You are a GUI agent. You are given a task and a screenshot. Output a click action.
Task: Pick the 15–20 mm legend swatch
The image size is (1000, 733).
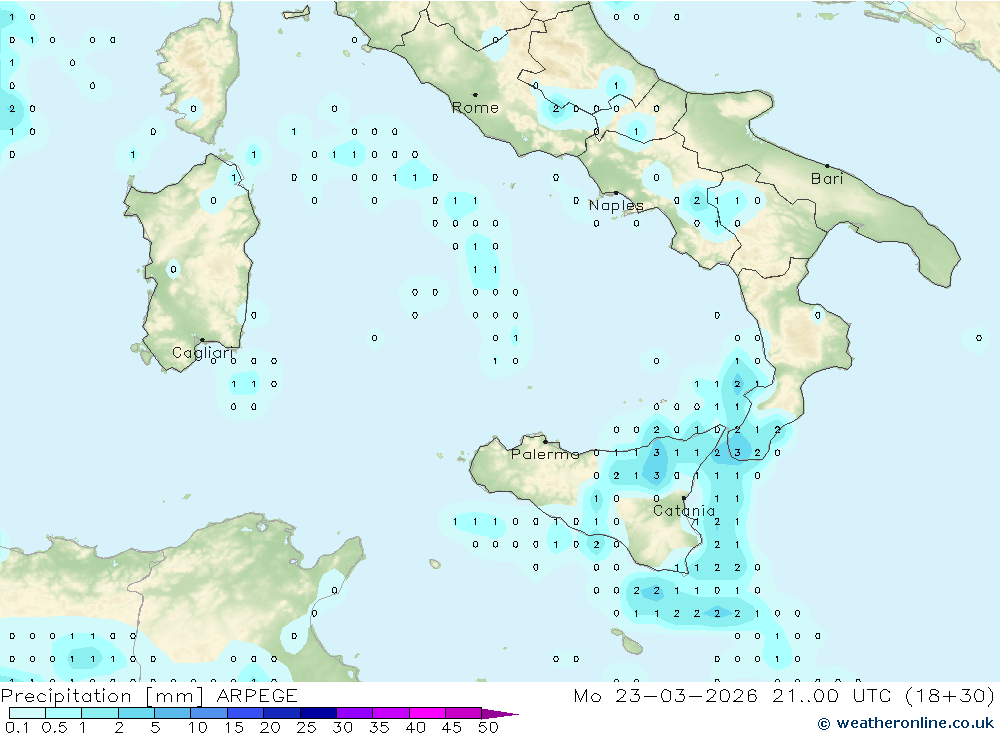point(245,713)
